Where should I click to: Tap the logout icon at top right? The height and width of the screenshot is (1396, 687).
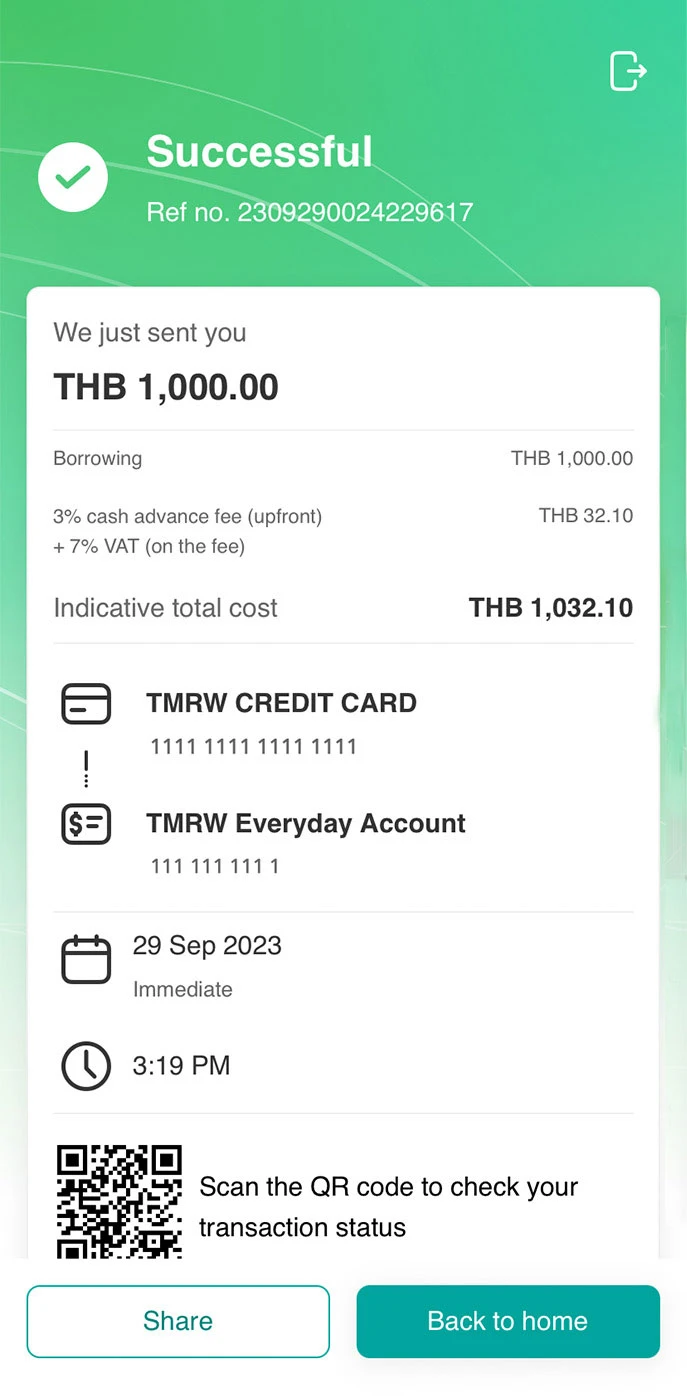628,71
